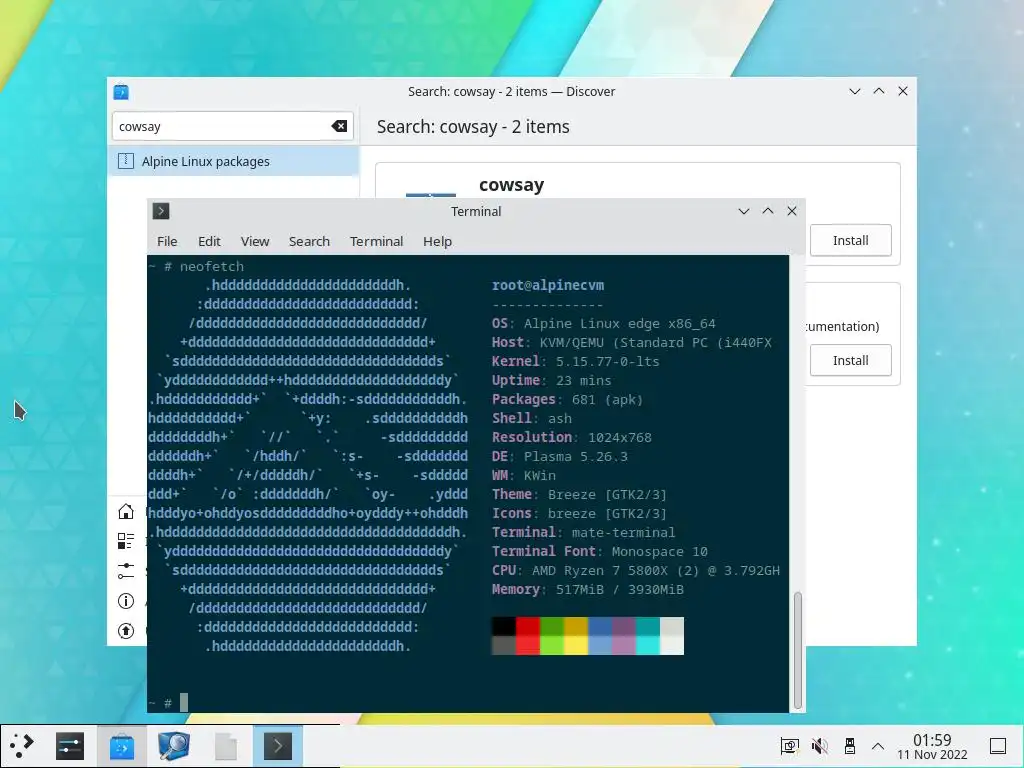
Task: Minimize the Terminal window
Action: (x=743, y=211)
